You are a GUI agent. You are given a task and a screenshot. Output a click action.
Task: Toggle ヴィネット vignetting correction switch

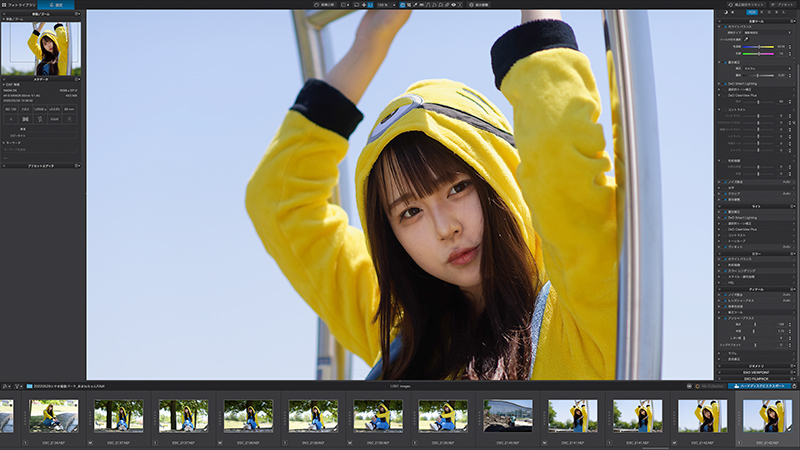point(725,247)
